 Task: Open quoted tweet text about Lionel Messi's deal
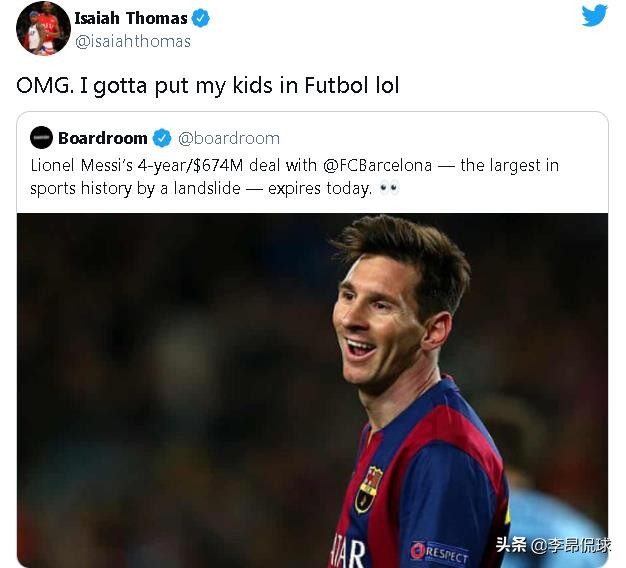pos(295,177)
